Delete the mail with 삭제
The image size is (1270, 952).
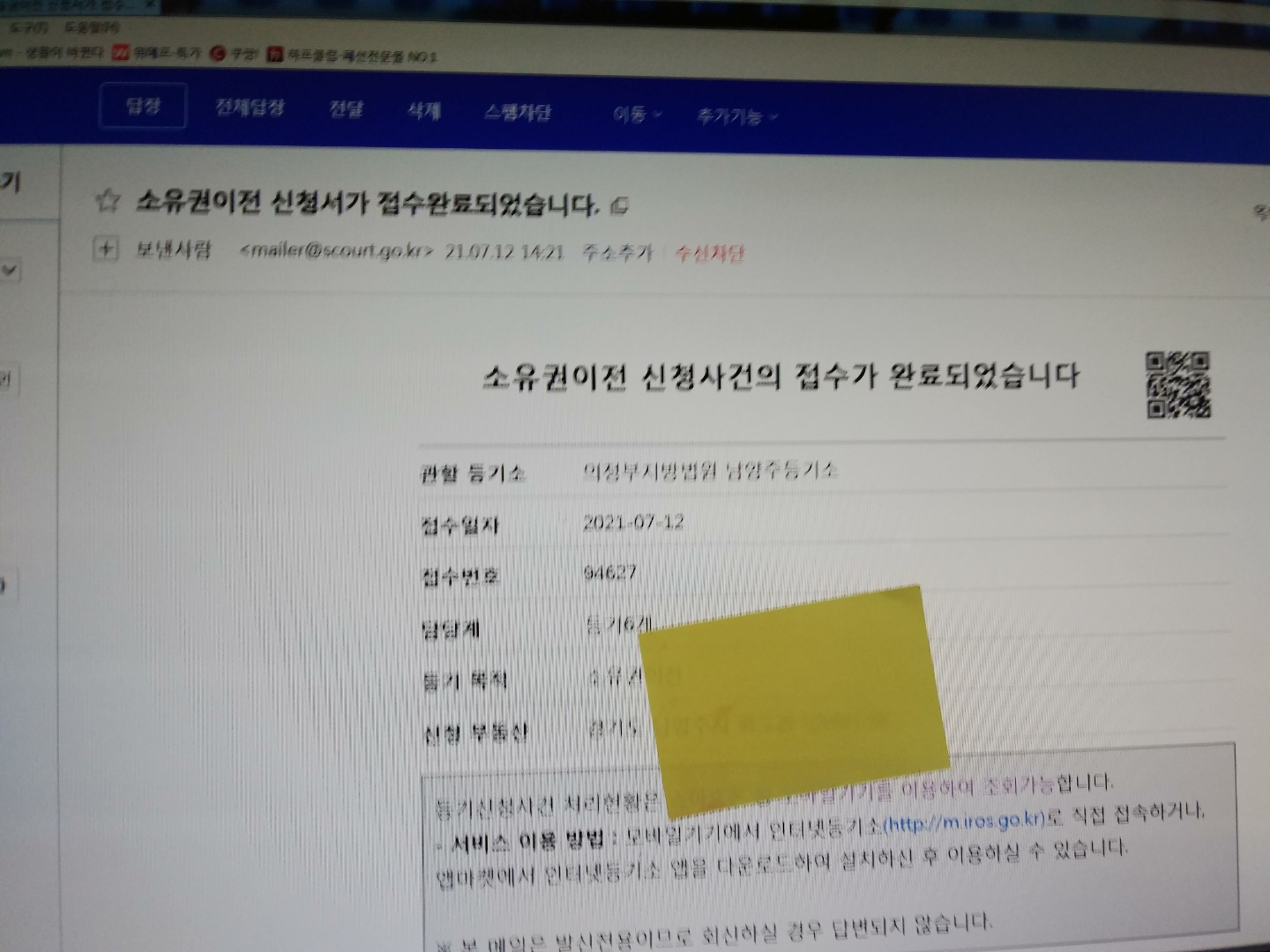(x=423, y=111)
